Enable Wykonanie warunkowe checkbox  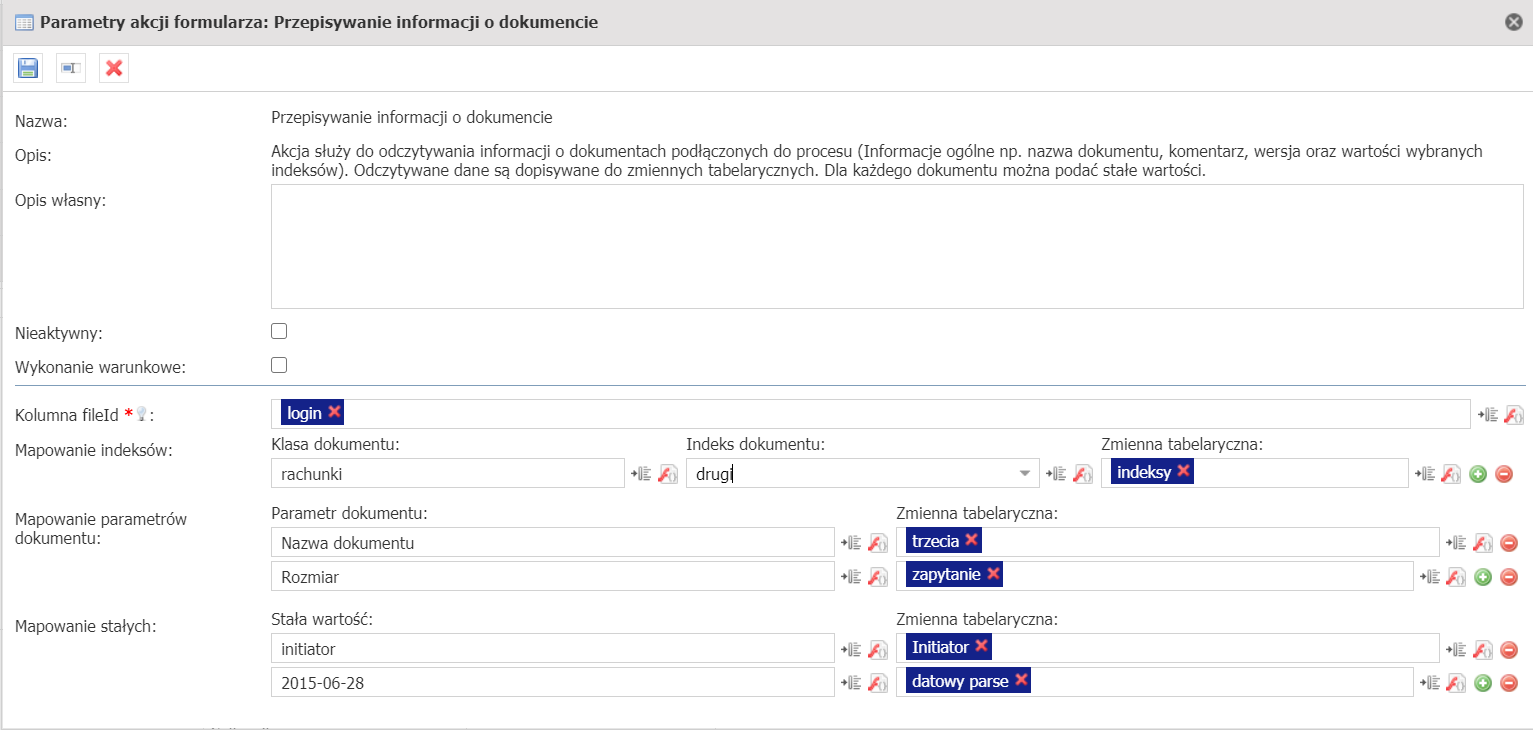[x=279, y=365]
